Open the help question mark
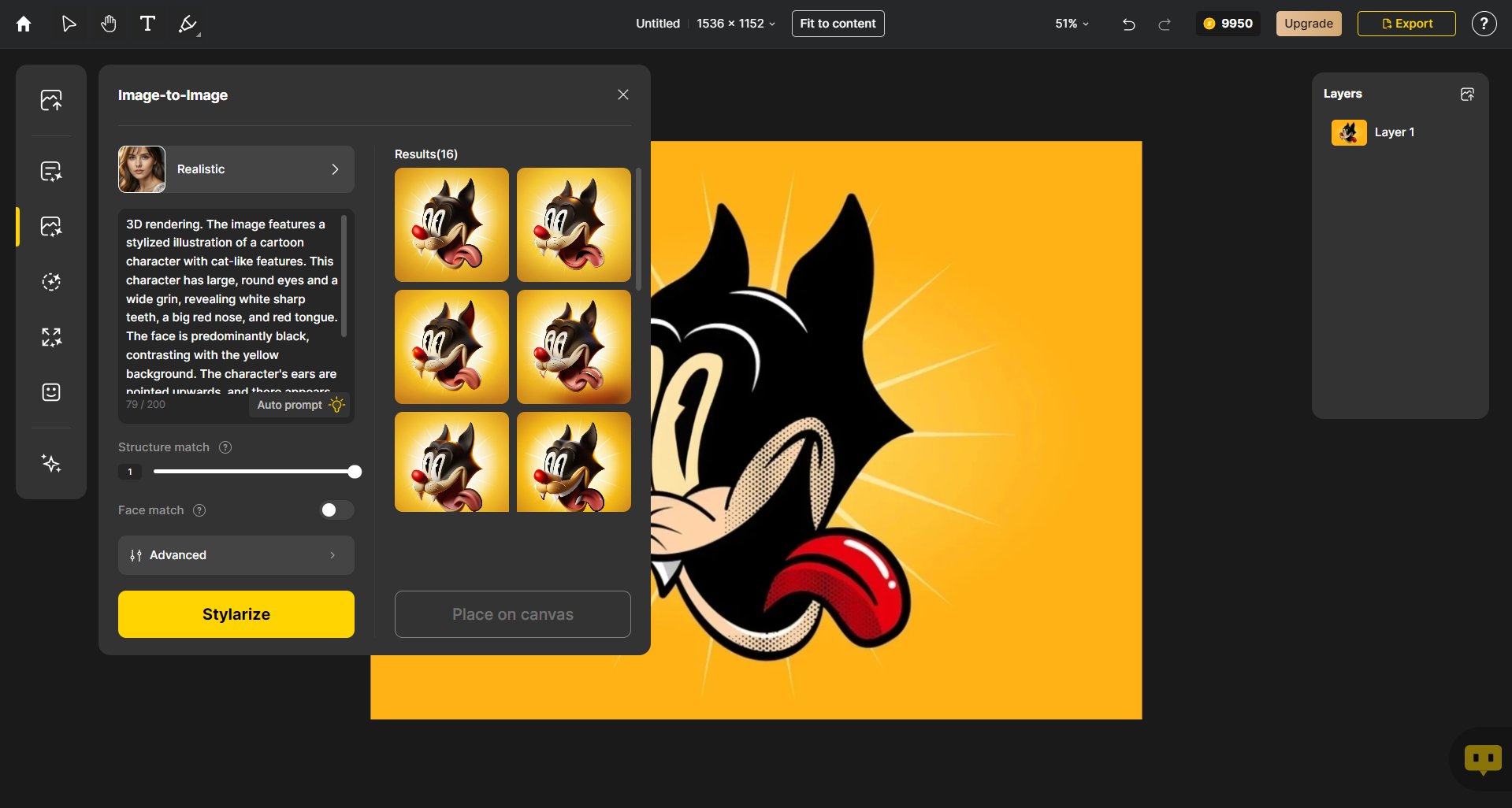1512x808 pixels. 1484,24
